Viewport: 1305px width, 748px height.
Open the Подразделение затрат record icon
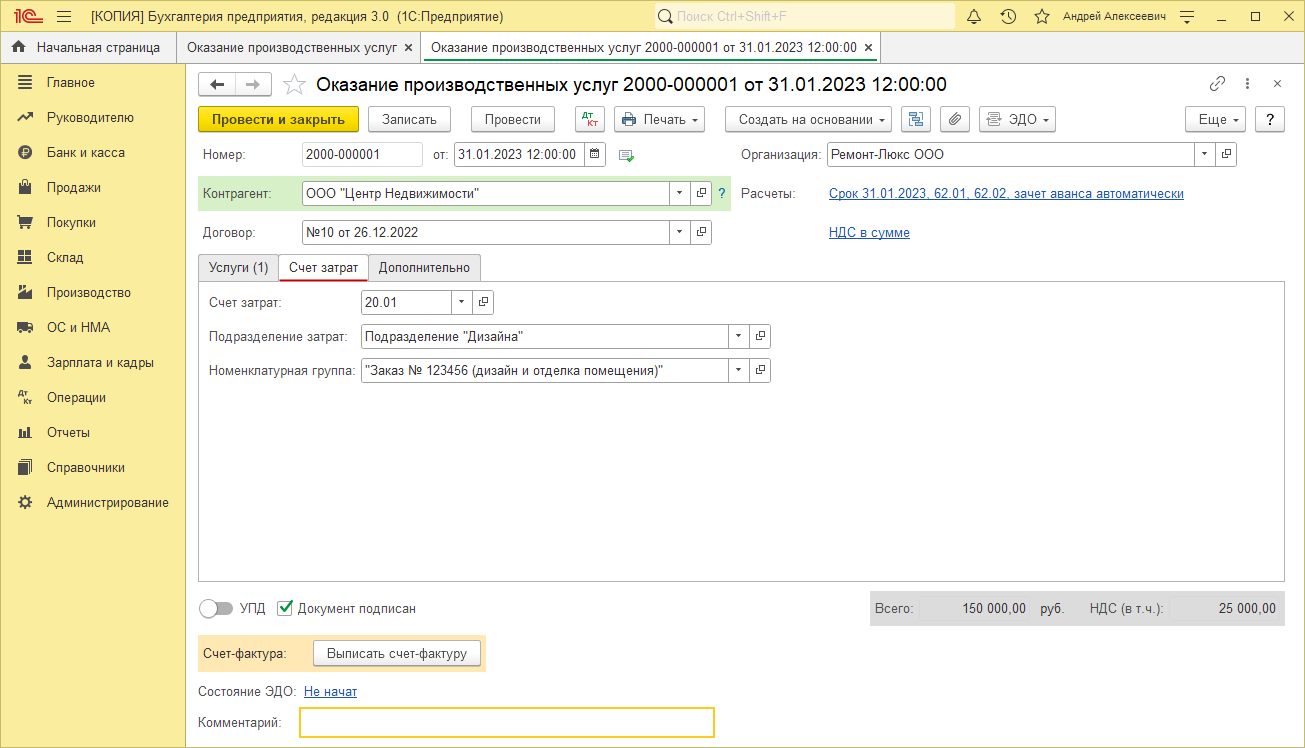tap(761, 336)
